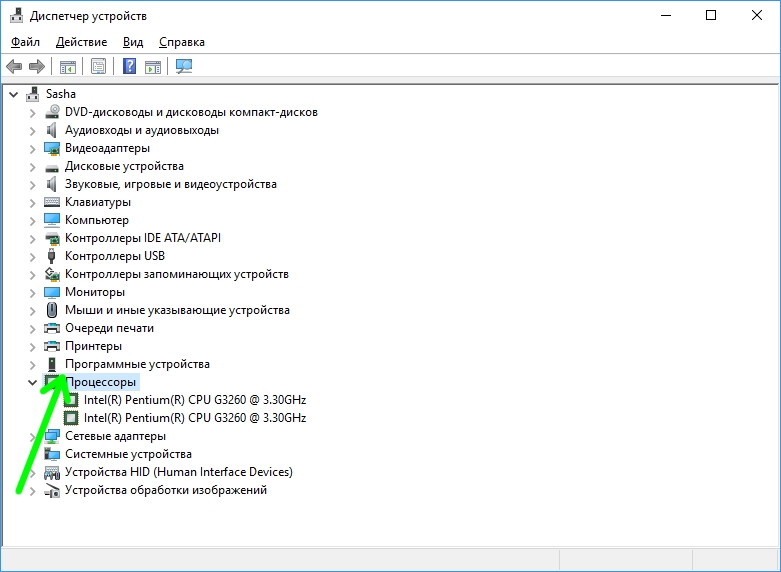
Task: Select Системные устройства label
Action: click(129, 454)
